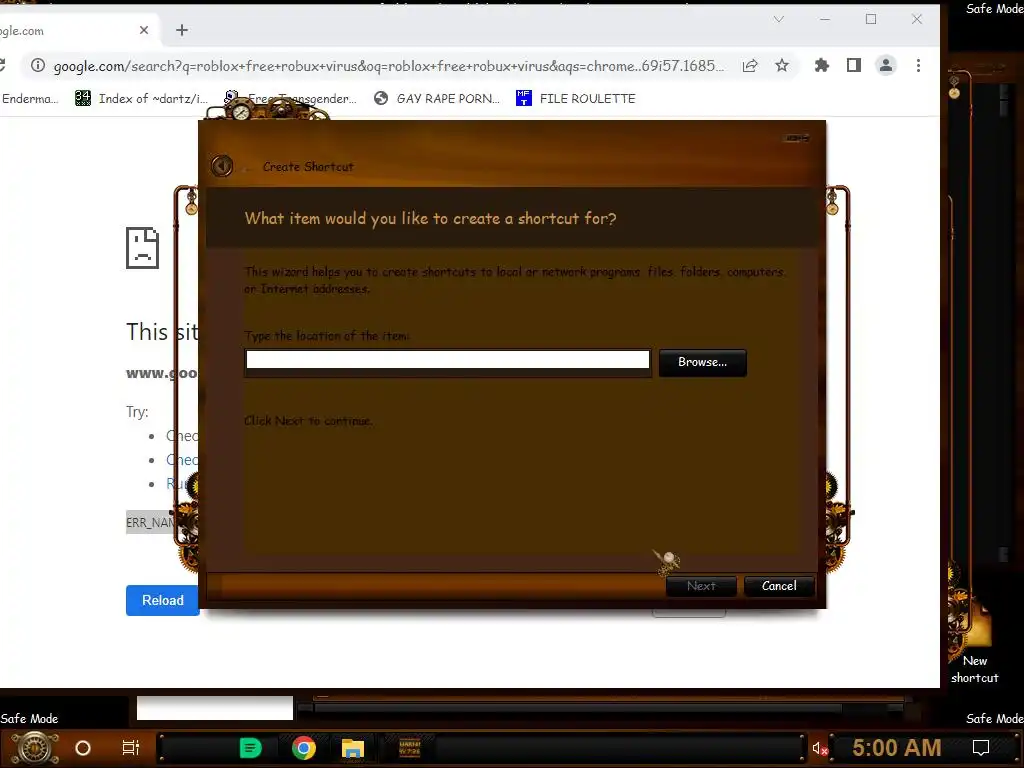1024x768 pixels.
Task: Click the blue Reload button on error page
Action: click(x=163, y=600)
